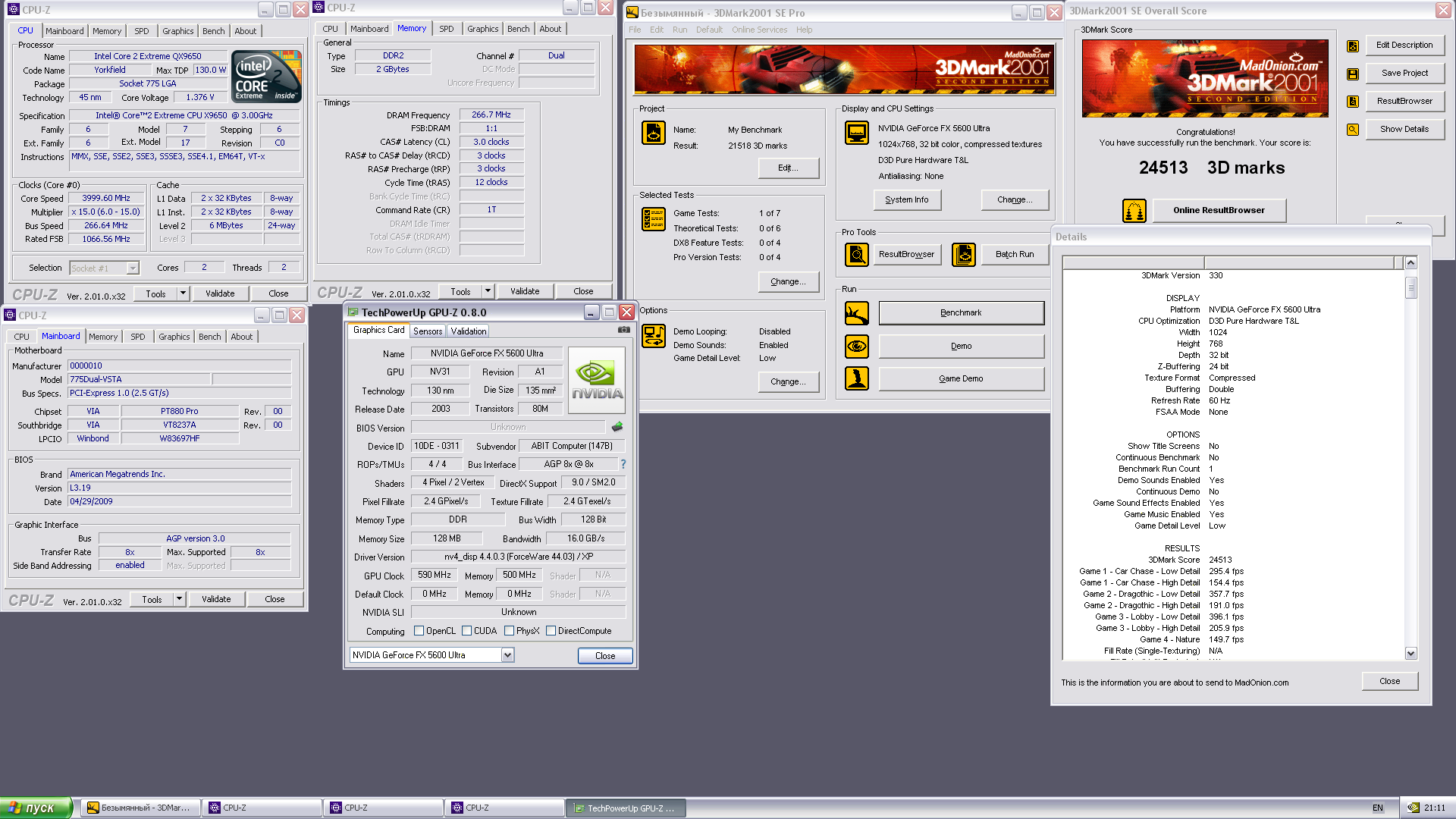This screenshot has width=1456, height=819.
Task: Open the Help menu in 3DMark
Action: [804, 30]
